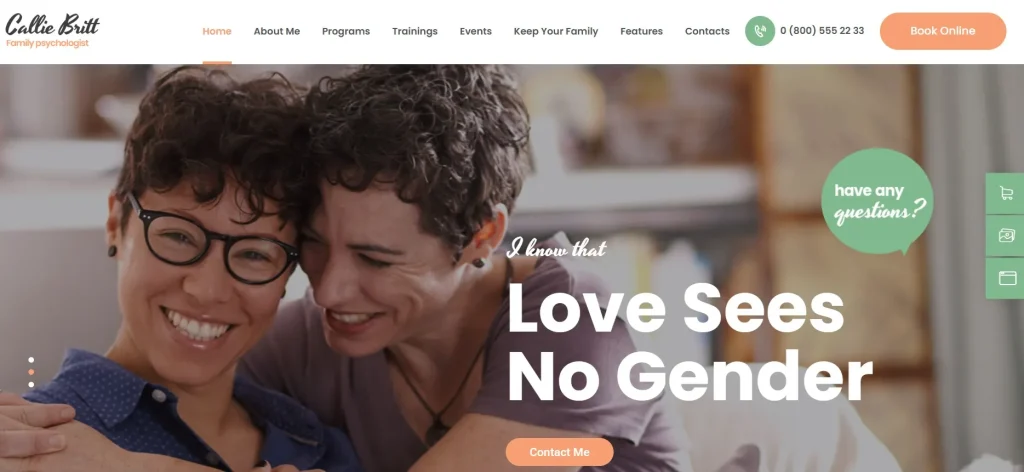1024x472 pixels.
Task: Click the phone number 0 (800) 555 22 33
Action: pyautogui.click(x=822, y=31)
